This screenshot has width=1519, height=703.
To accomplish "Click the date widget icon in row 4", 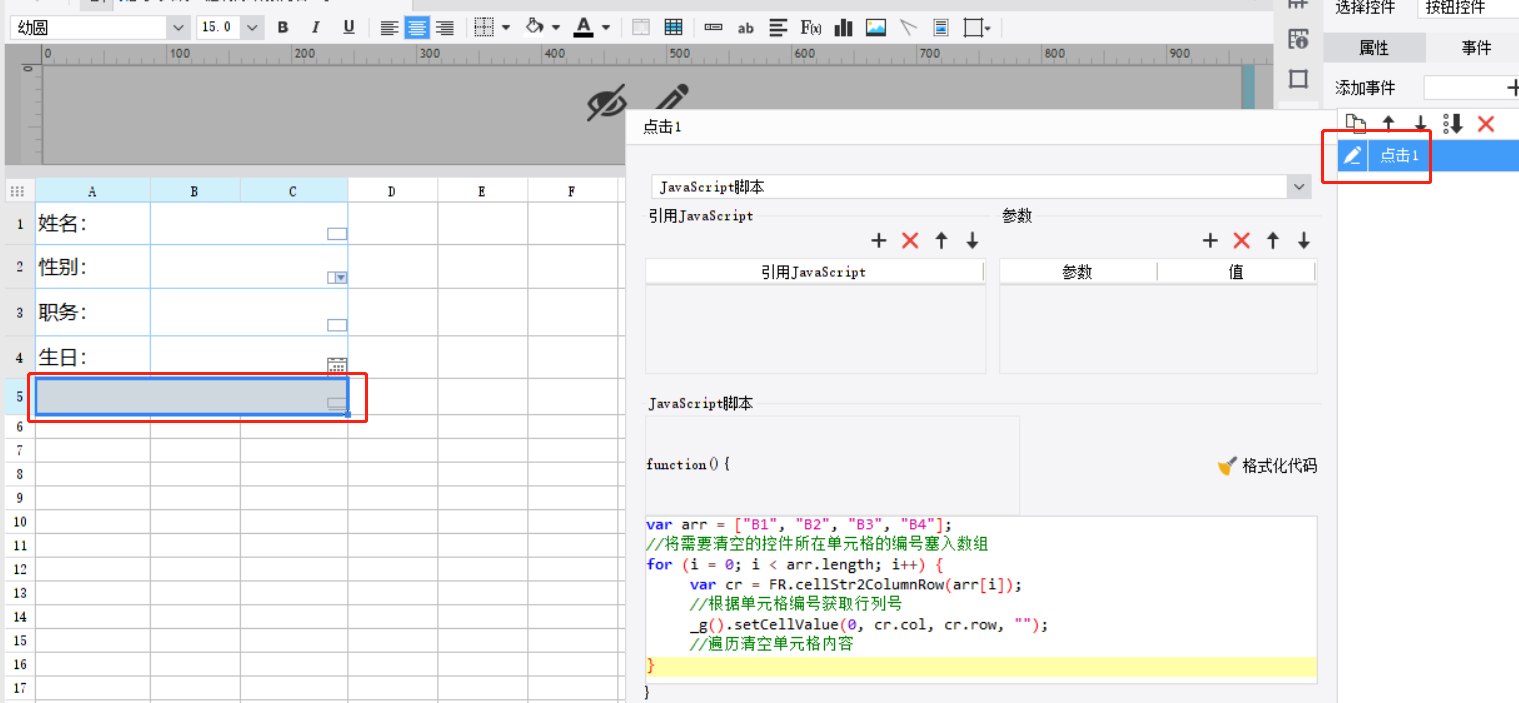I will 337,366.
